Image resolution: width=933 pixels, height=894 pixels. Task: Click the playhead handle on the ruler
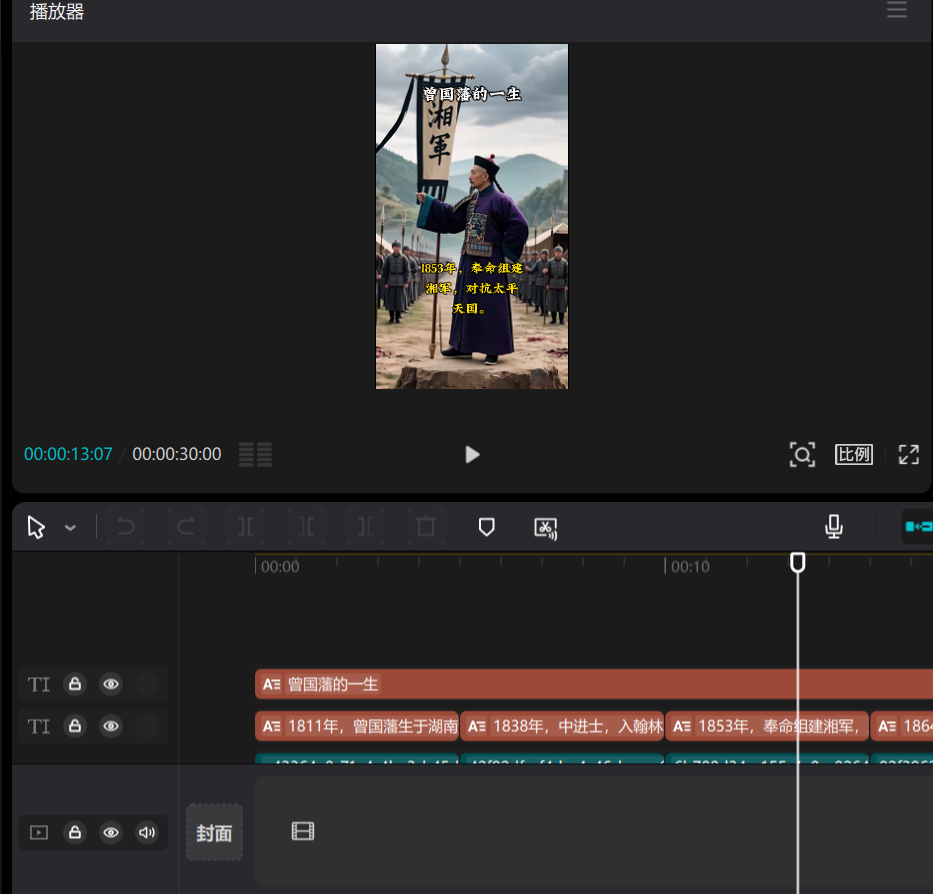797,562
